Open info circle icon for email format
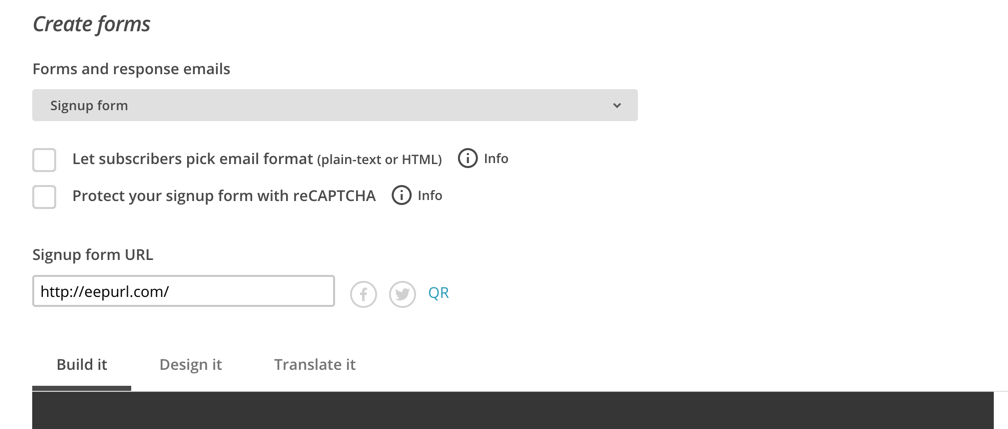The height and width of the screenshot is (429, 1008). point(467,158)
